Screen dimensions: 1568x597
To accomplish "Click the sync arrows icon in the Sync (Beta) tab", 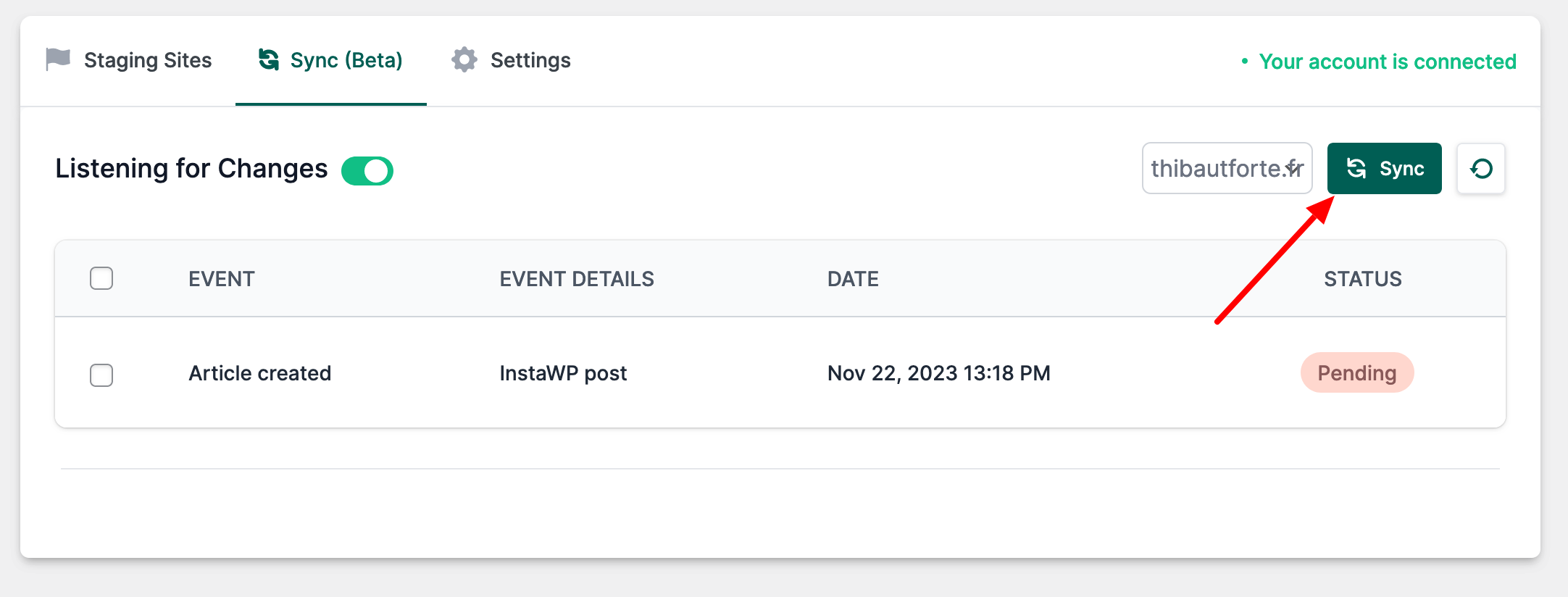I will pyautogui.click(x=269, y=59).
